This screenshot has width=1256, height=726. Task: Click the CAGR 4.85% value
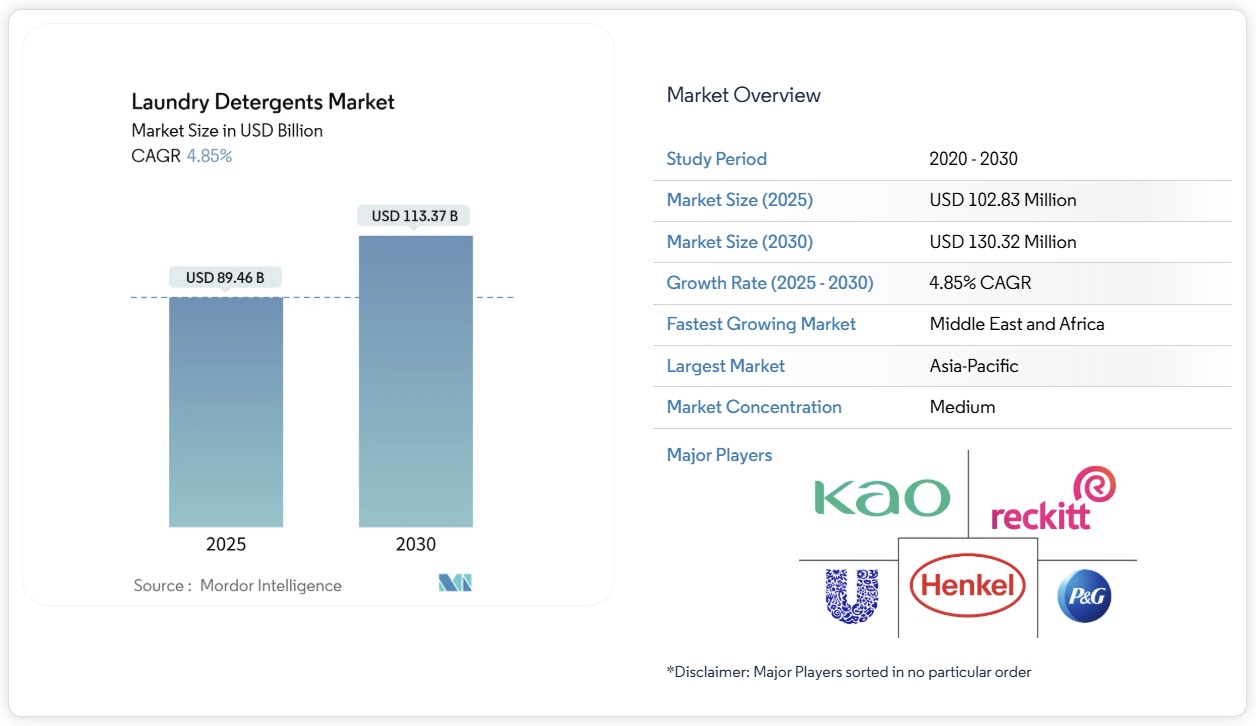coord(209,156)
